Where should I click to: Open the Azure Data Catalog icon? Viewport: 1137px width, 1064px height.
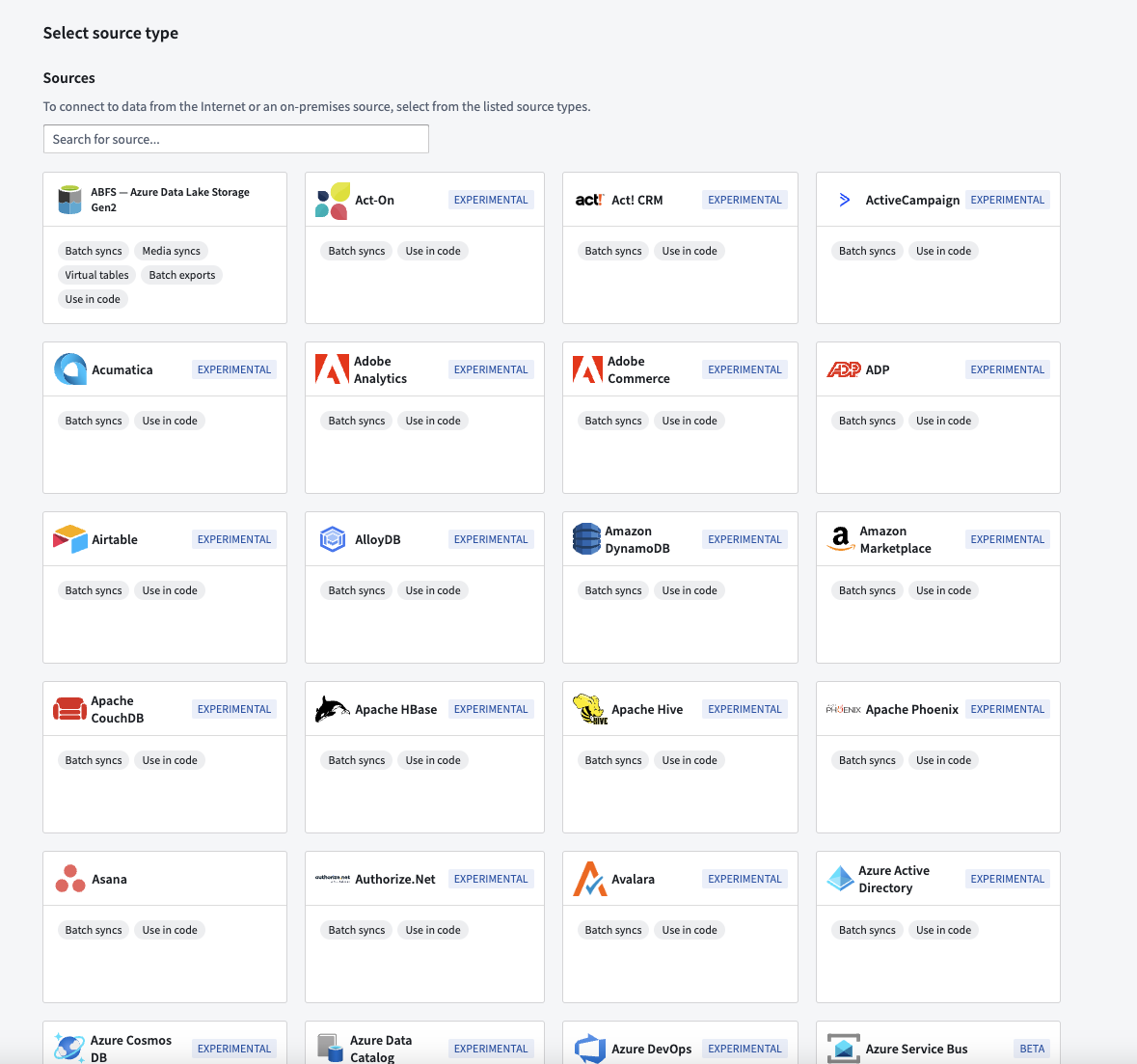click(x=330, y=1048)
